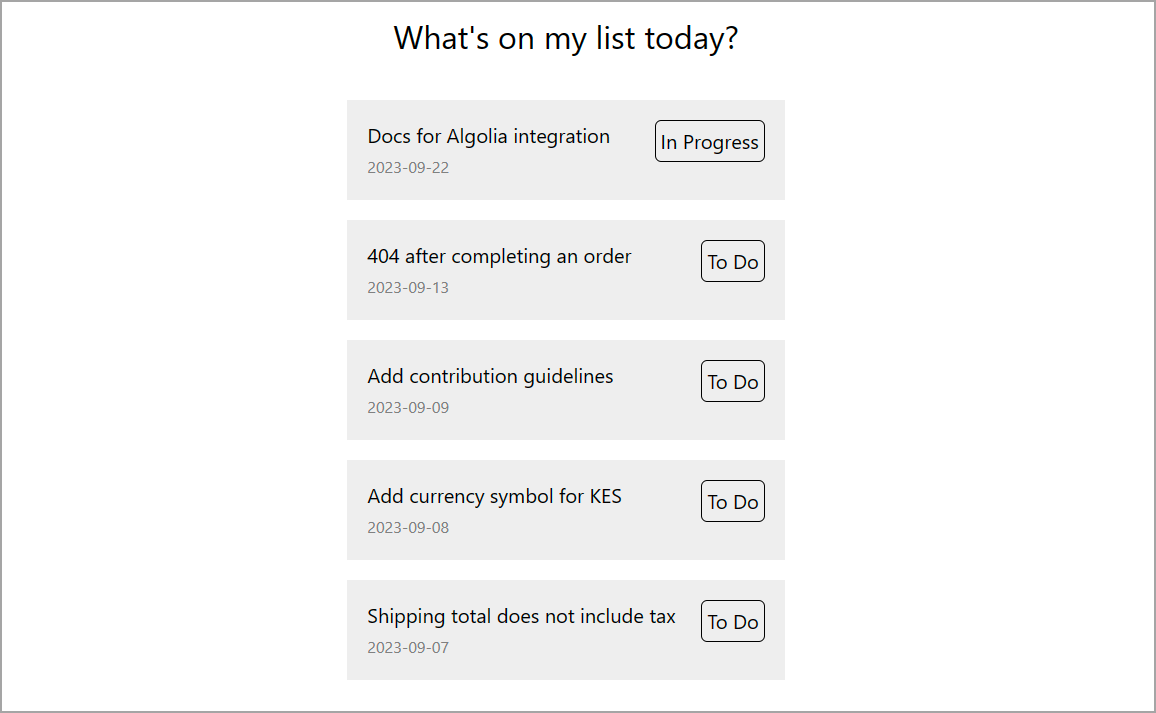Click the date 2023-09-13 label
This screenshot has height=713, width=1156.
click(x=408, y=287)
